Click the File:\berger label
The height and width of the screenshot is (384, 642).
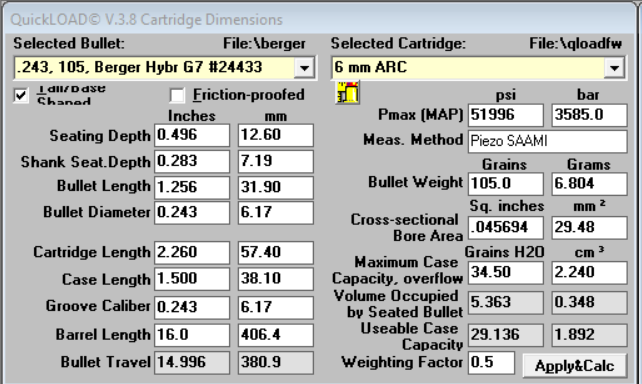click(x=264, y=43)
